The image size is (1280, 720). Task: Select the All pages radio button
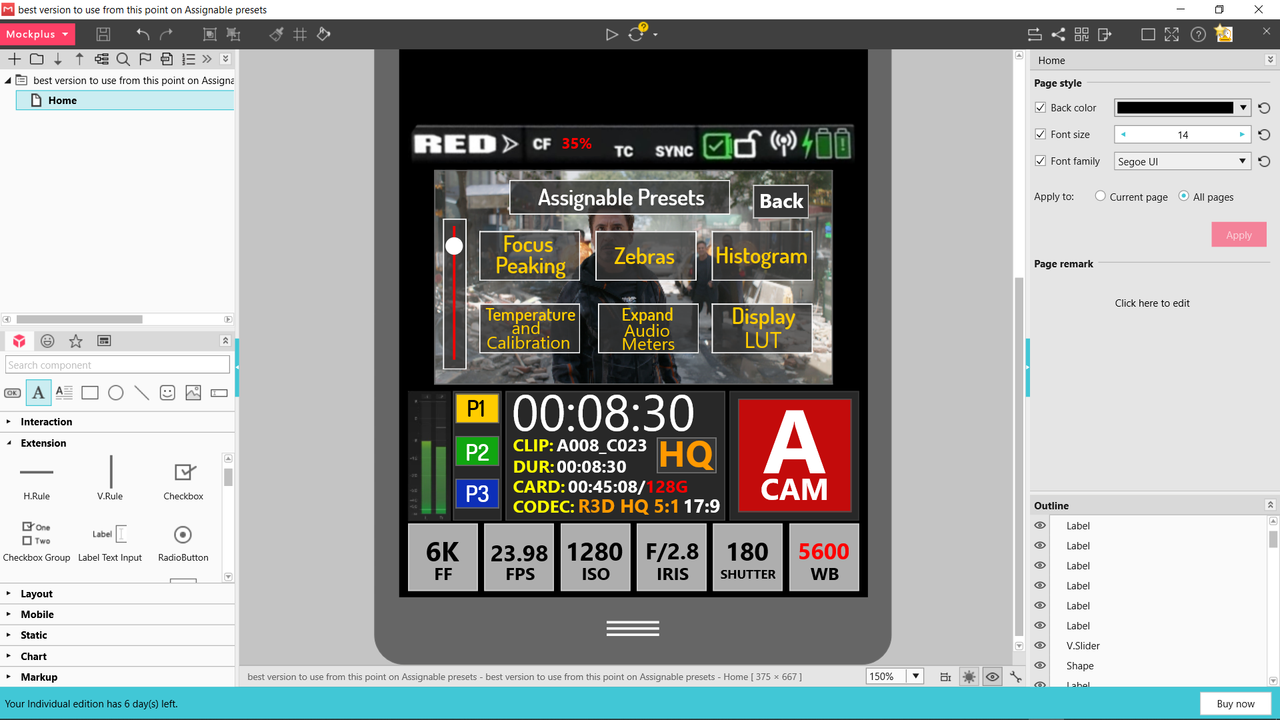[1184, 197]
